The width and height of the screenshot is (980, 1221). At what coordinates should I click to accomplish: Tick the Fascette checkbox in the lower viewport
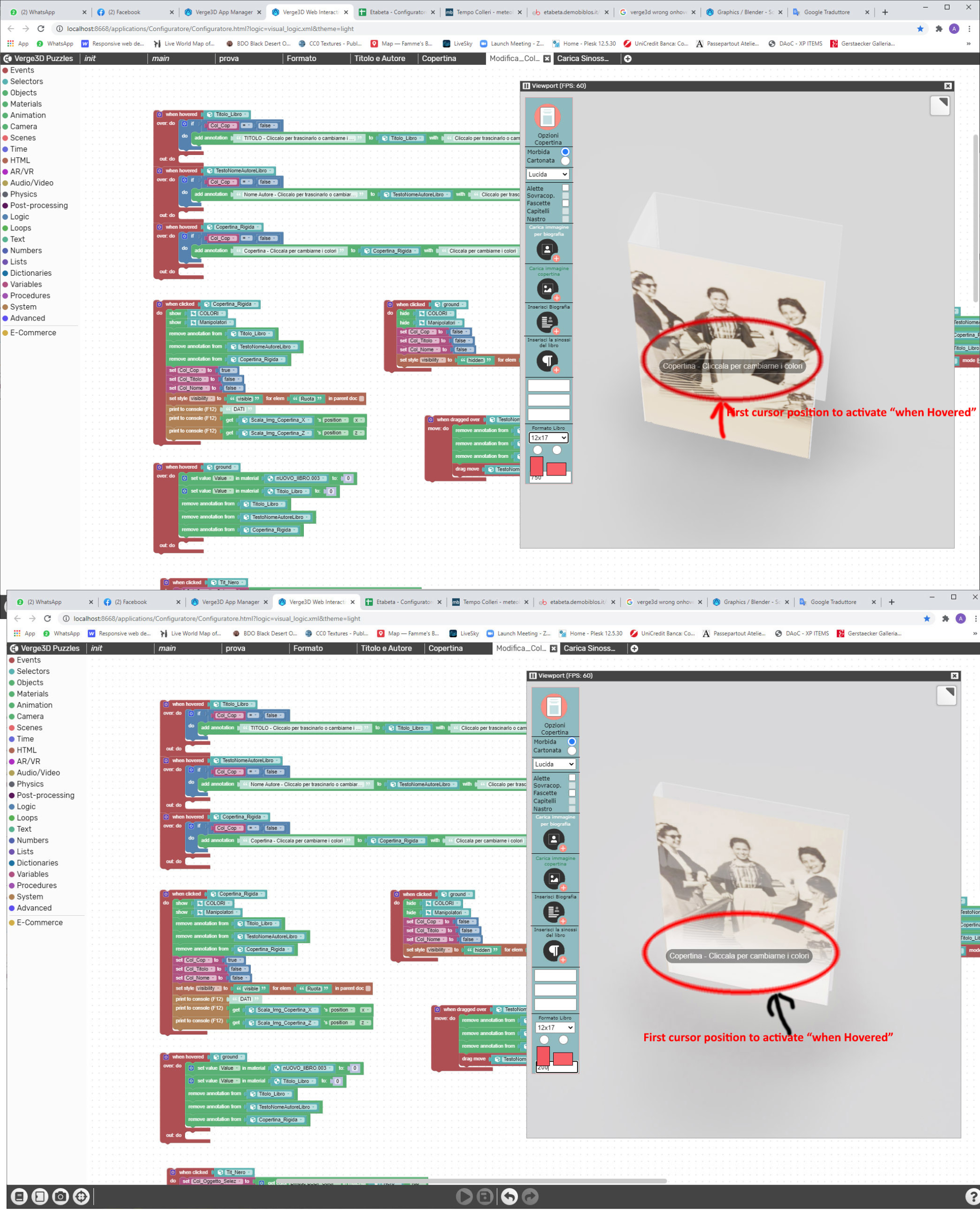pos(572,793)
